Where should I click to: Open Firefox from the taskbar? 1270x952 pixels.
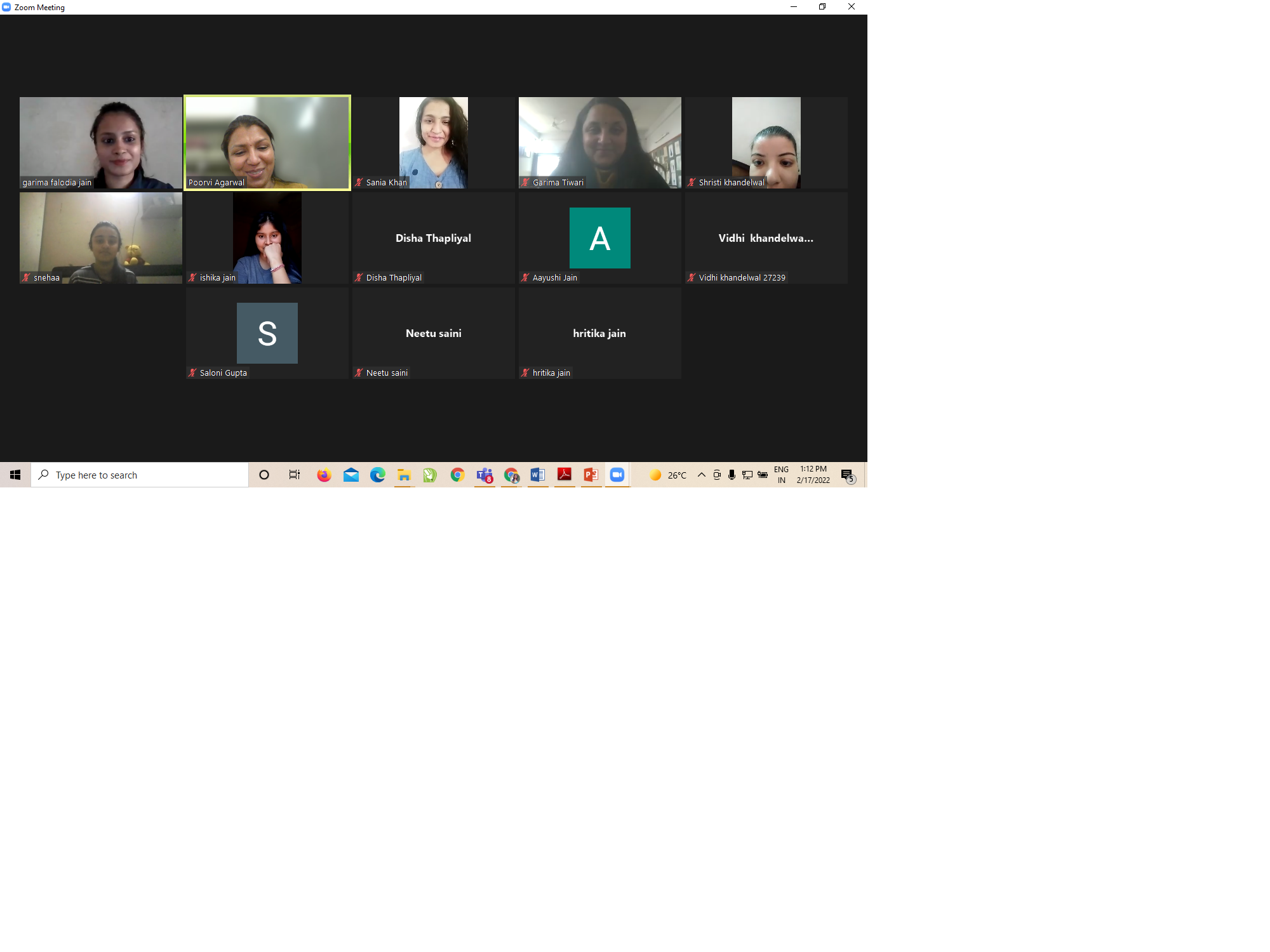pos(324,475)
